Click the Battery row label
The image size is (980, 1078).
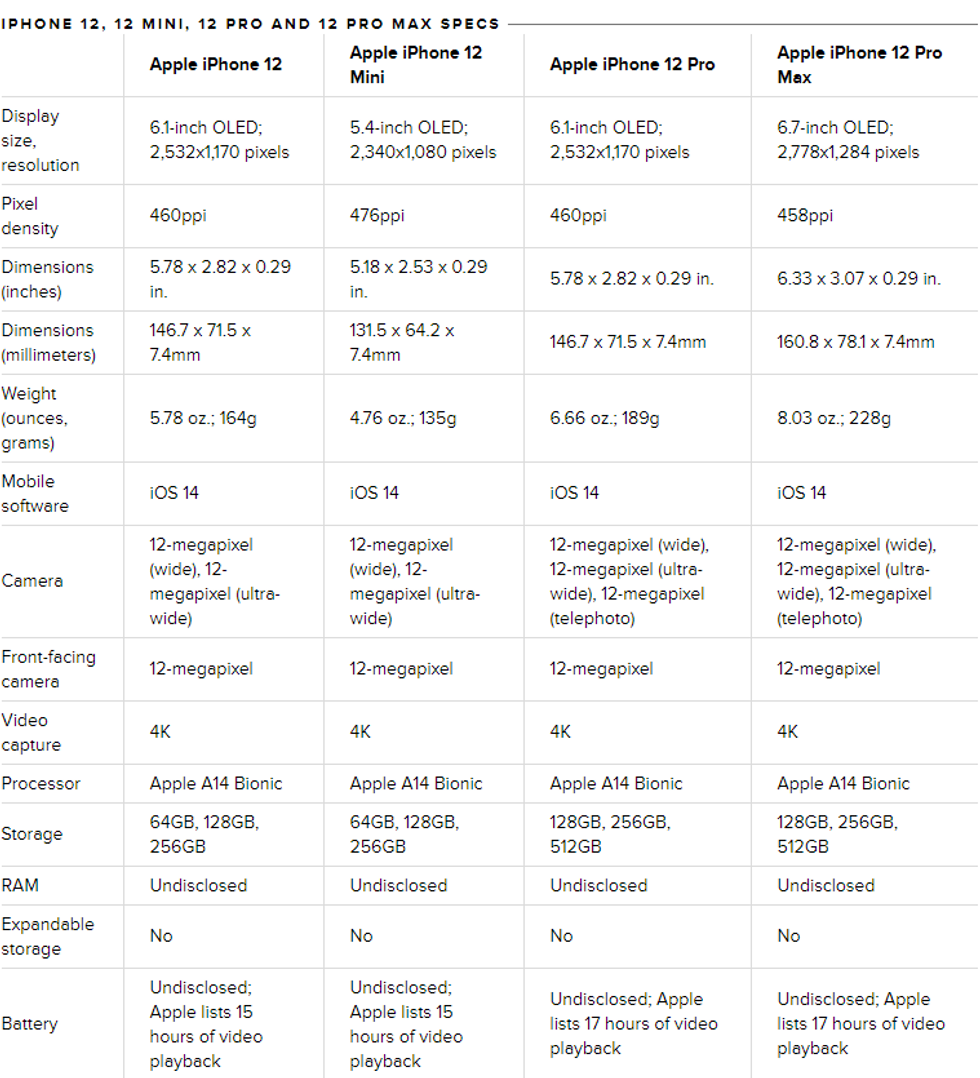point(30,1024)
